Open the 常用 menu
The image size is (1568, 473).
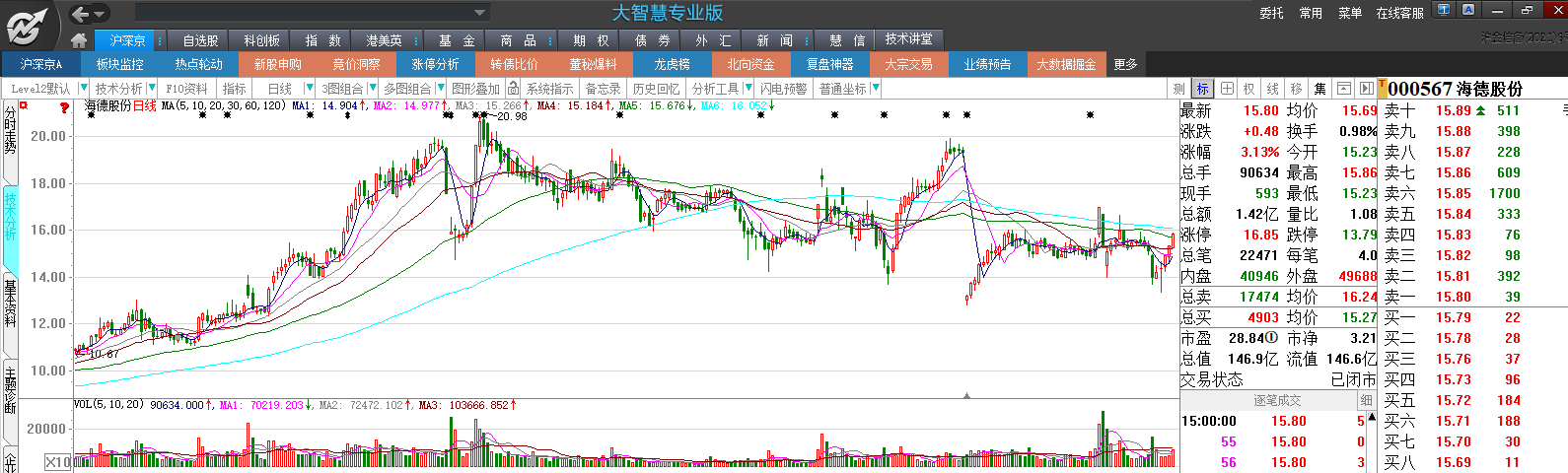1311,13
